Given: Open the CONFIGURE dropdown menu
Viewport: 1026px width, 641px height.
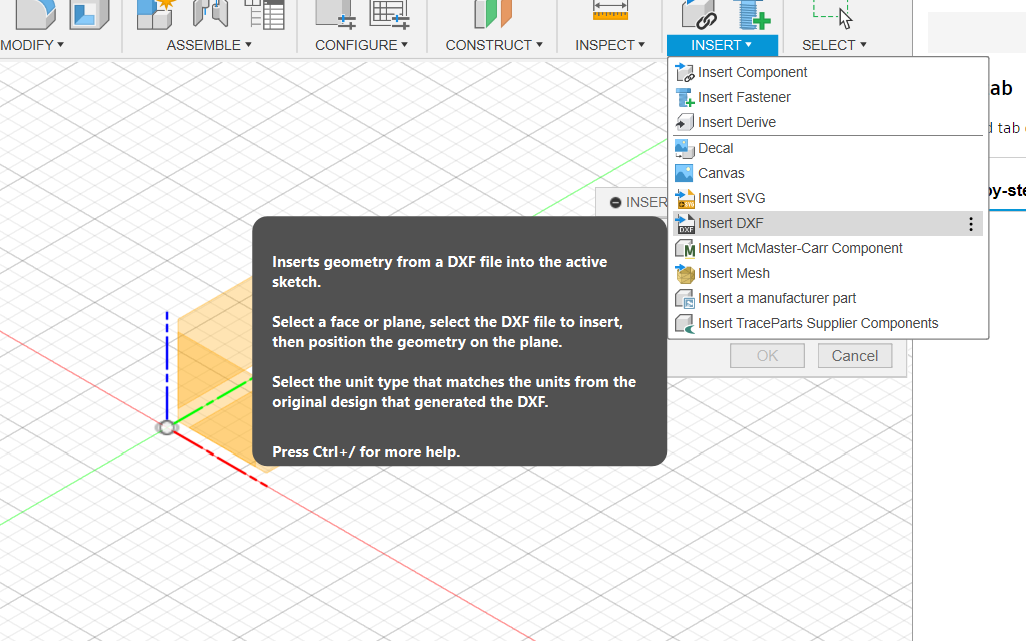Looking at the screenshot, I should coord(361,45).
